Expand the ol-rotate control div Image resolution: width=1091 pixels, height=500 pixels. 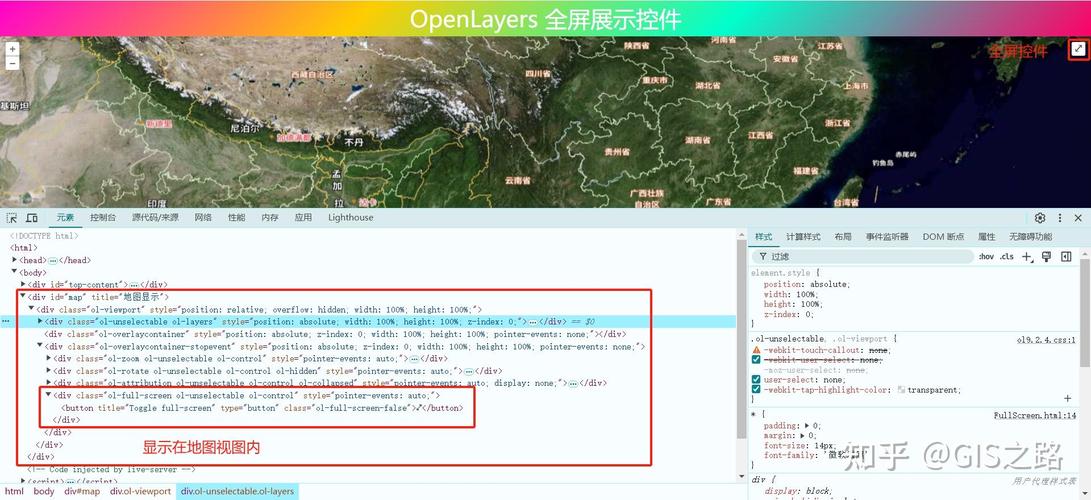point(49,371)
